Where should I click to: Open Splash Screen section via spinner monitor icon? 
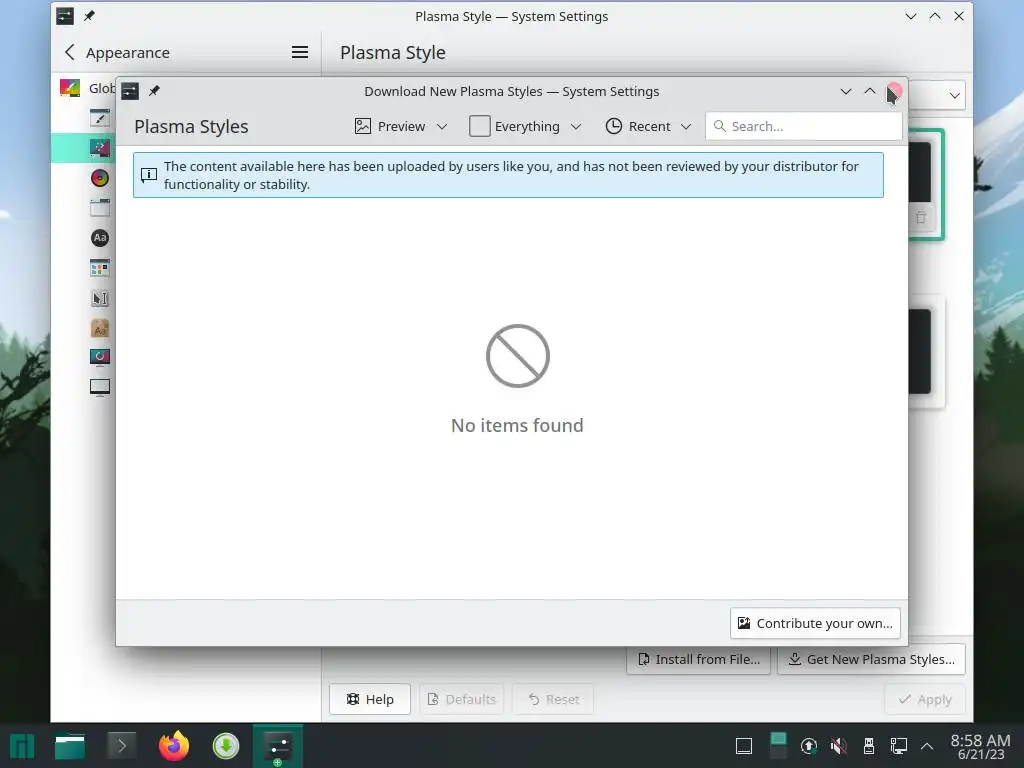tap(100, 357)
